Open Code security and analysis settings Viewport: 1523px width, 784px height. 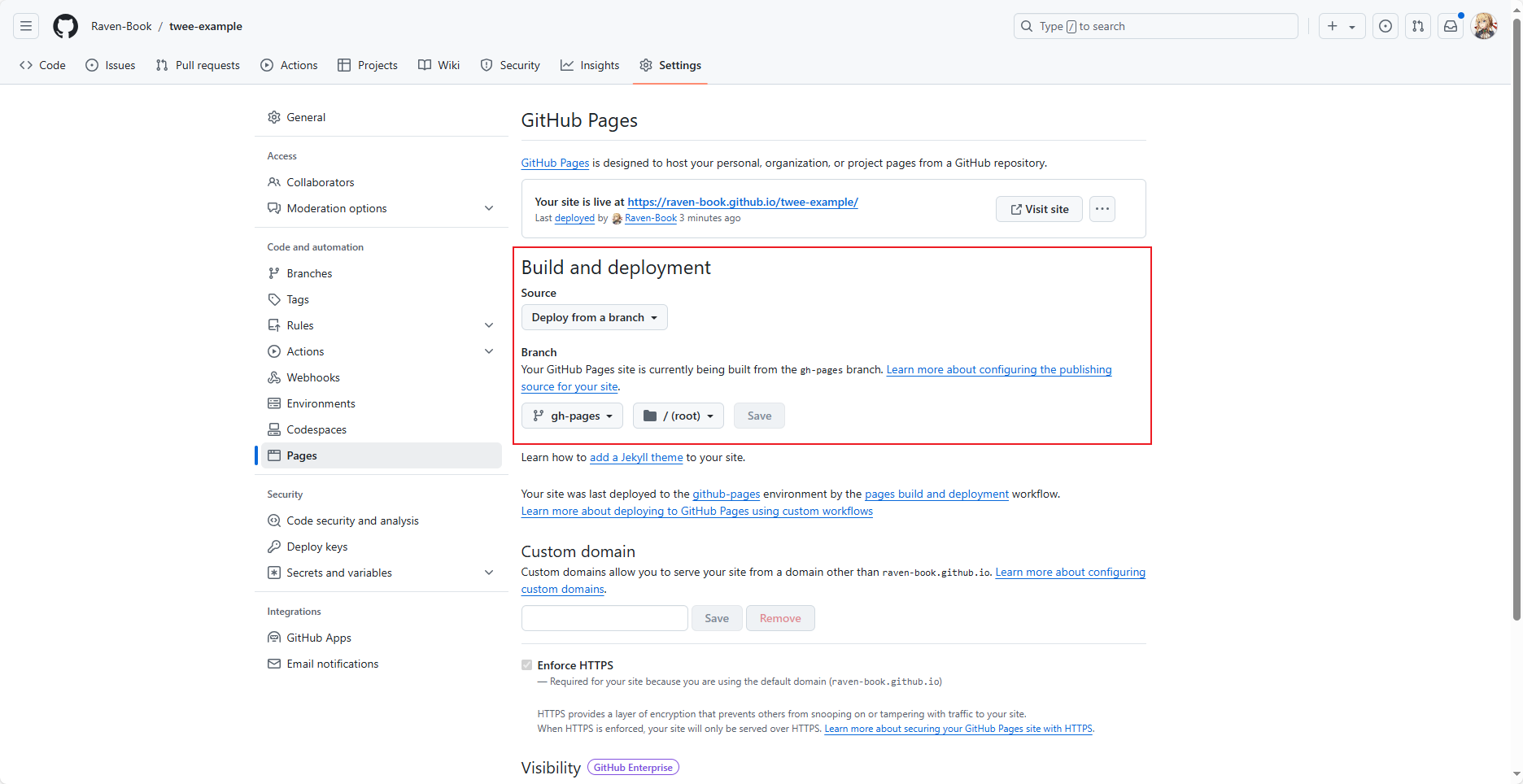pyautogui.click(x=381, y=520)
